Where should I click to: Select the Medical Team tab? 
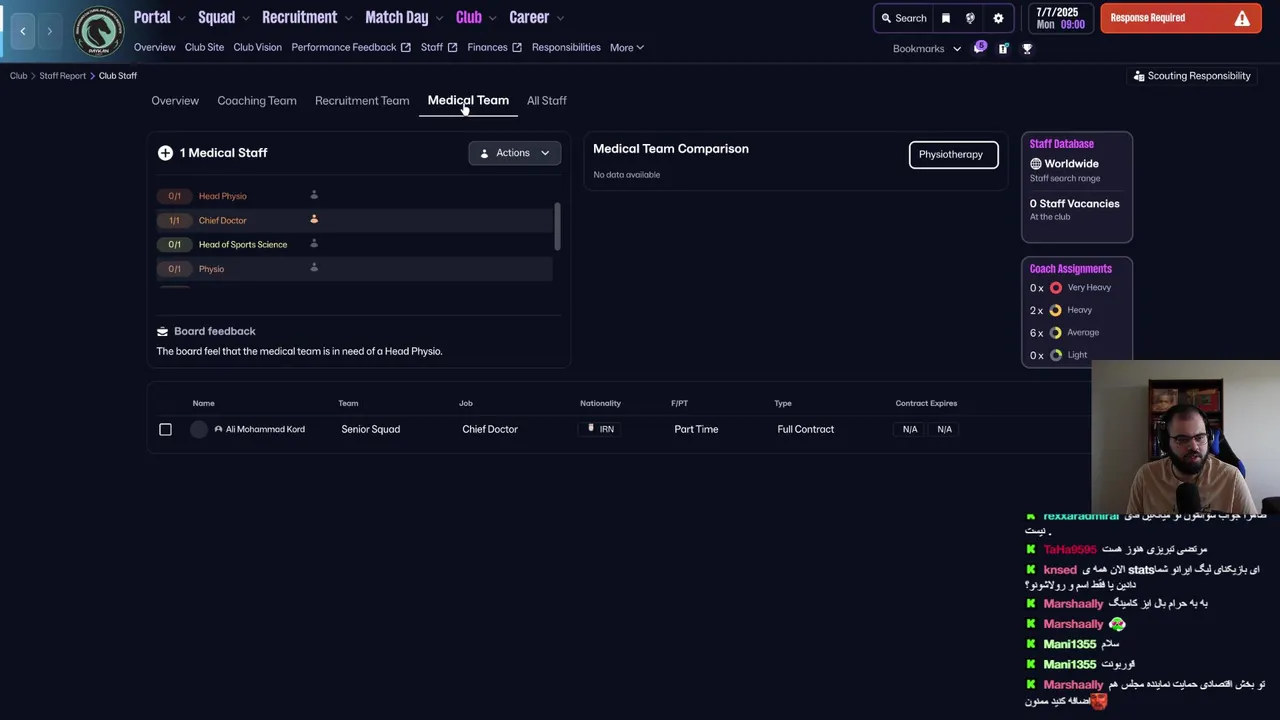coord(468,100)
